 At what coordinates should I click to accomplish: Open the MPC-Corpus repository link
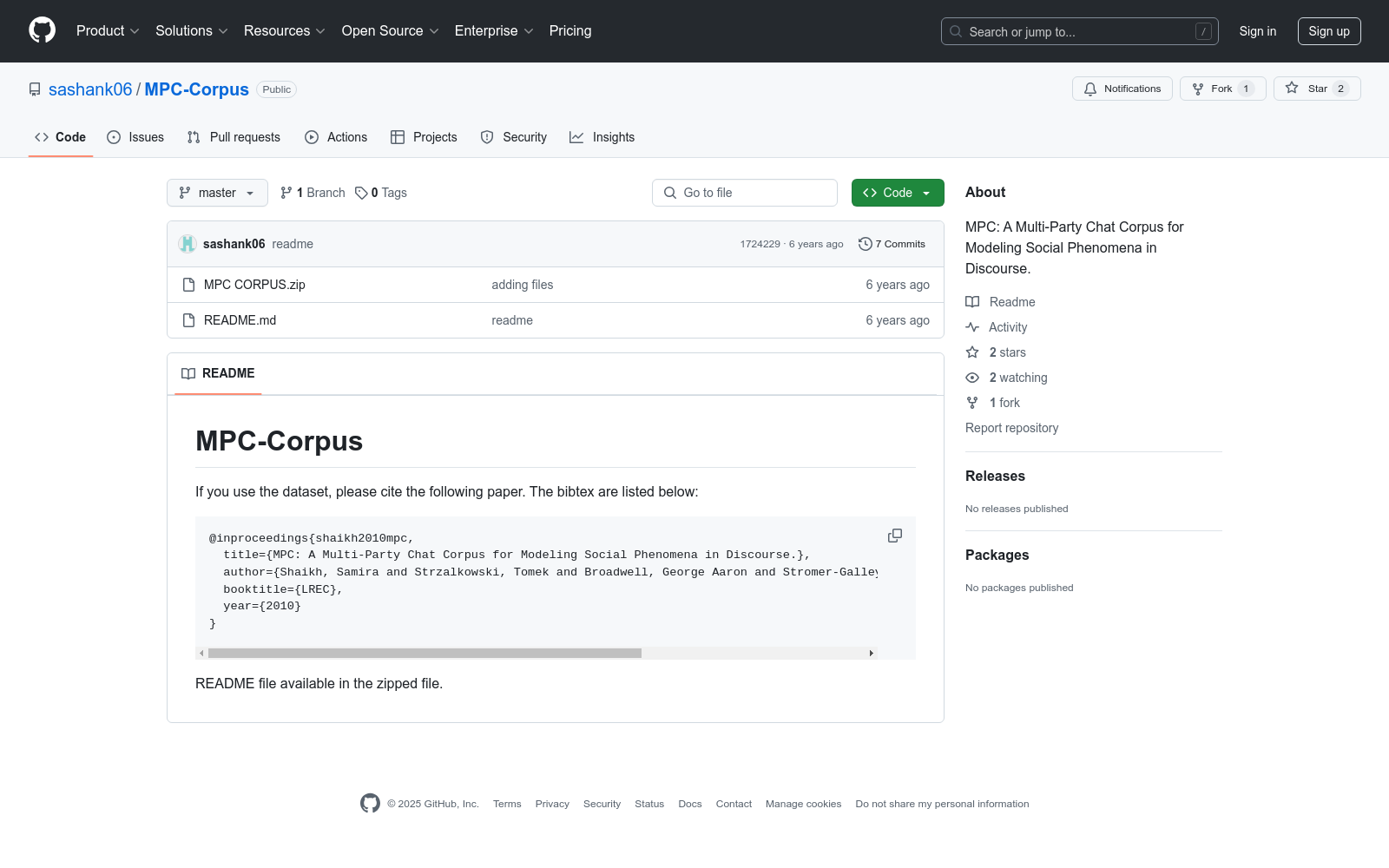click(x=197, y=89)
